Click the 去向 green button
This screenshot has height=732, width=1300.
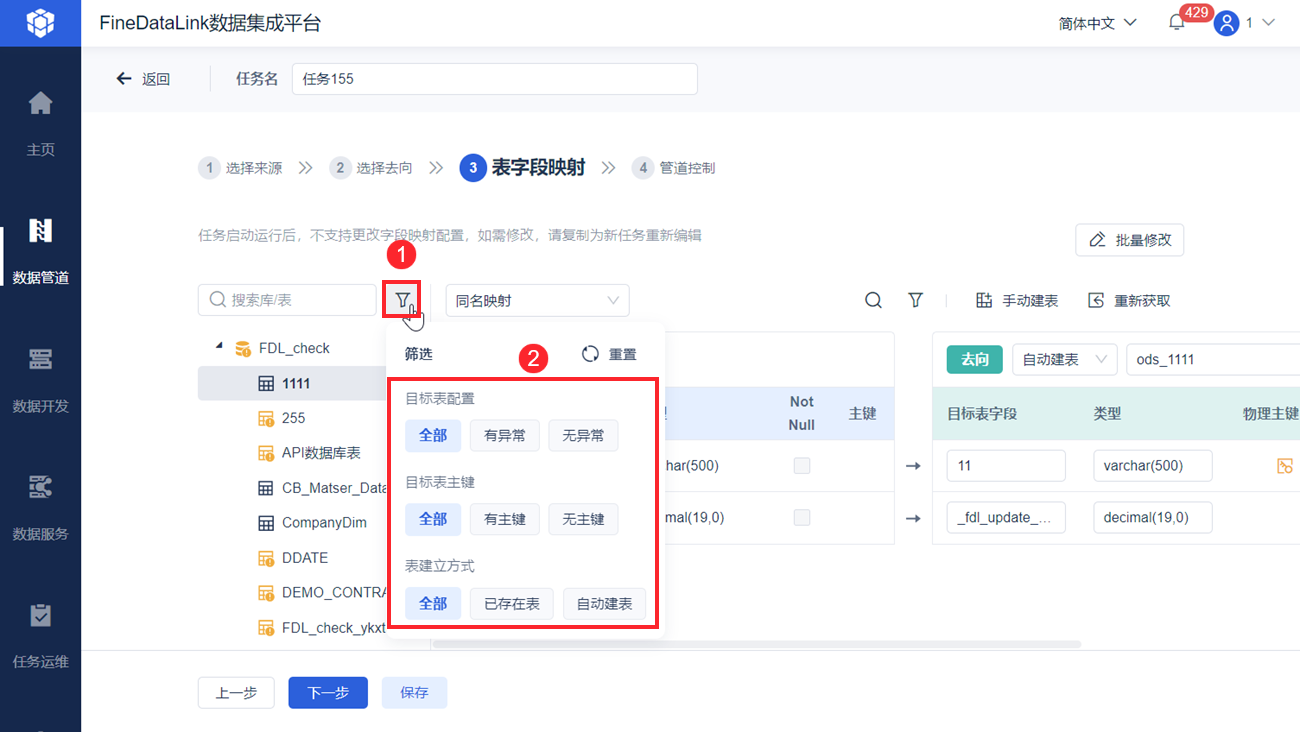coord(975,359)
